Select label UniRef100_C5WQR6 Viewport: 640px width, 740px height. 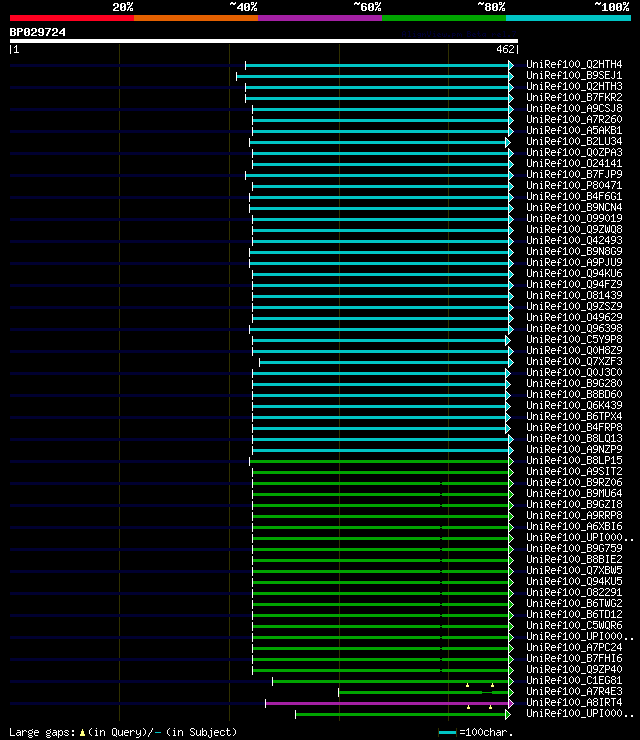click(x=574, y=625)
